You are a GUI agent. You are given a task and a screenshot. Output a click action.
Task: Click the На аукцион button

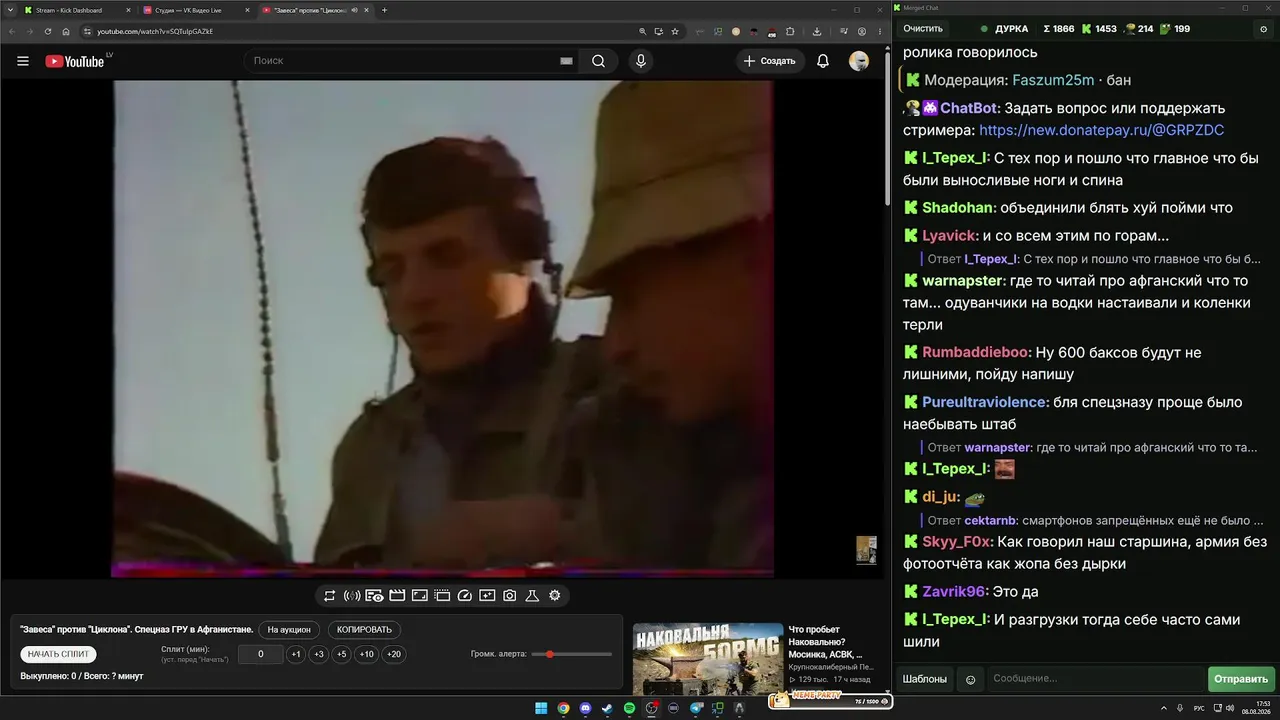(x=290, y=630)
